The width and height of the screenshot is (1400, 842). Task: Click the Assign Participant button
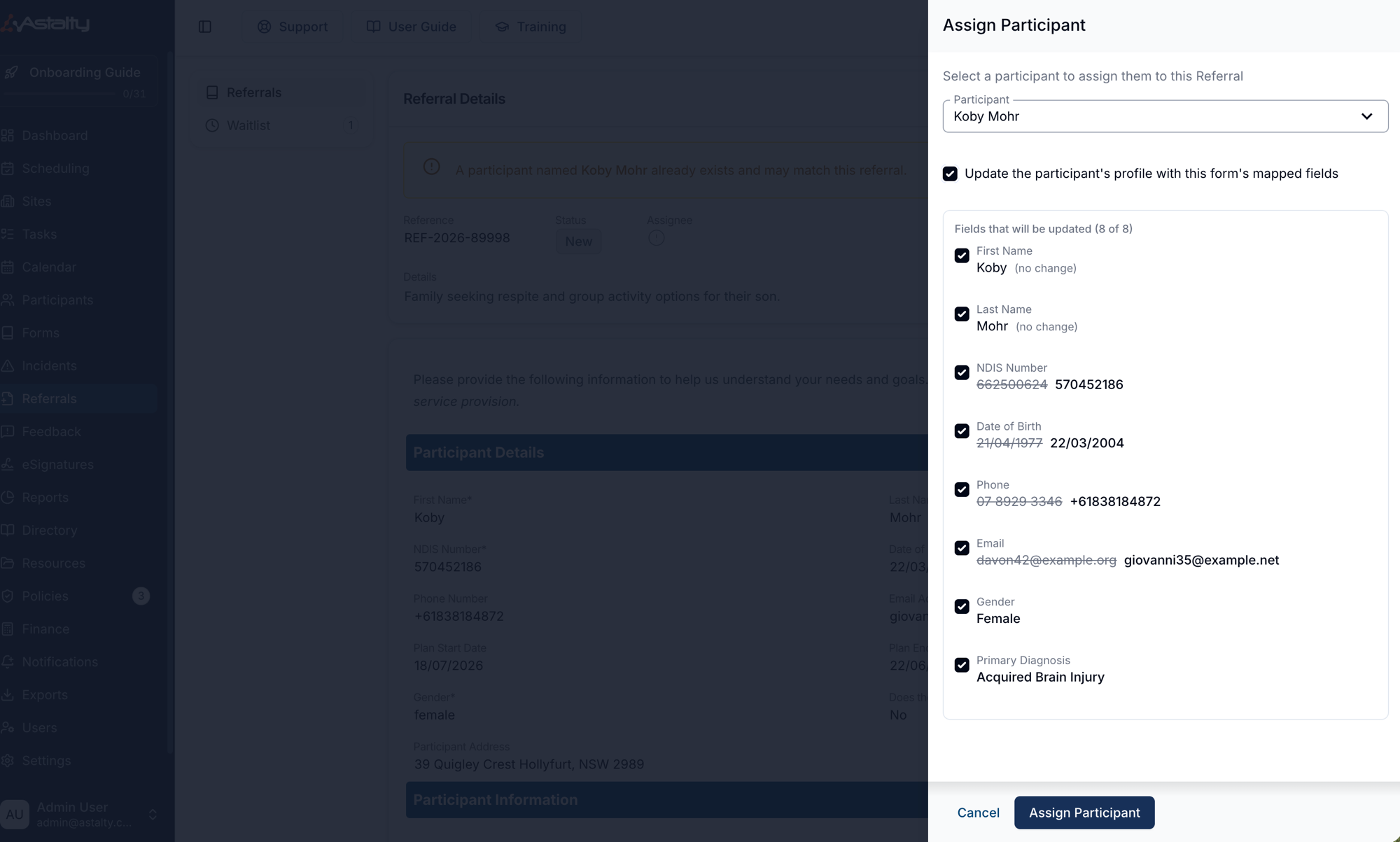(1084, 813)
